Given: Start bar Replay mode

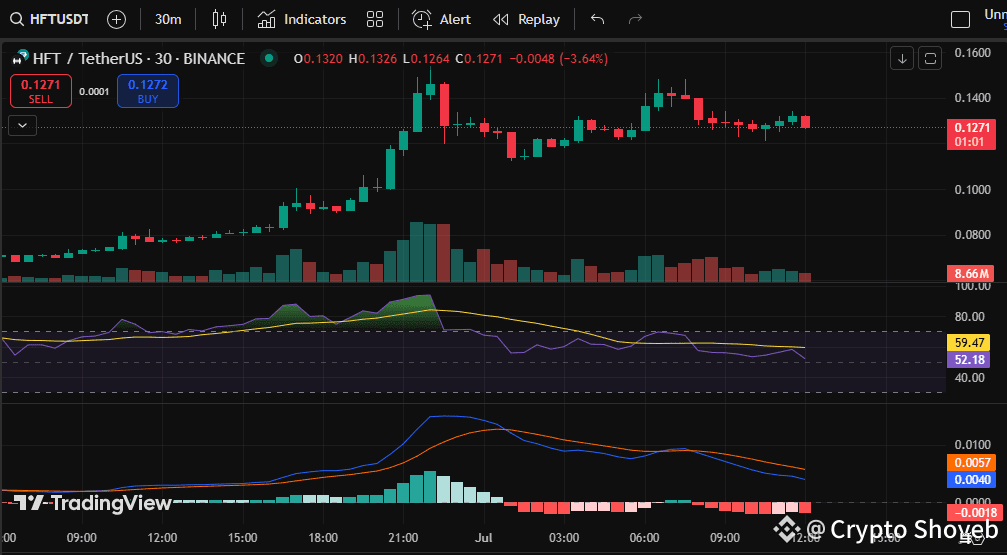Looking at the screenshot, I should [x=527, y=19].
